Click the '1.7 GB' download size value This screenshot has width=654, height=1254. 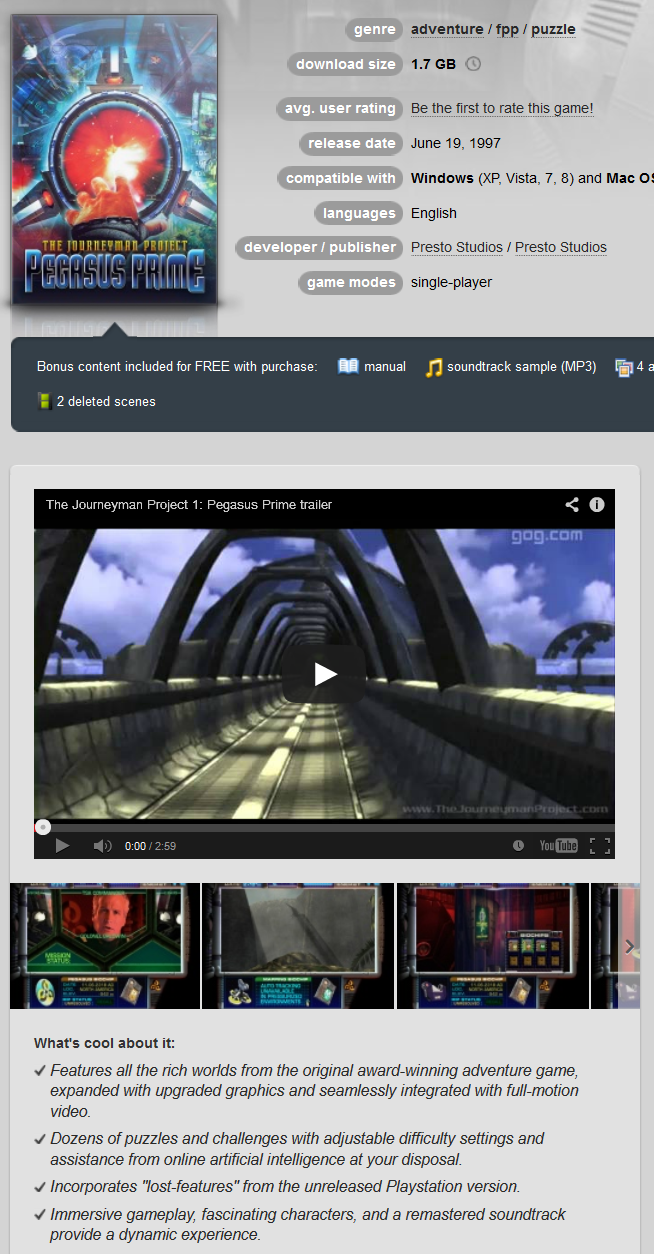click(434, 64)
